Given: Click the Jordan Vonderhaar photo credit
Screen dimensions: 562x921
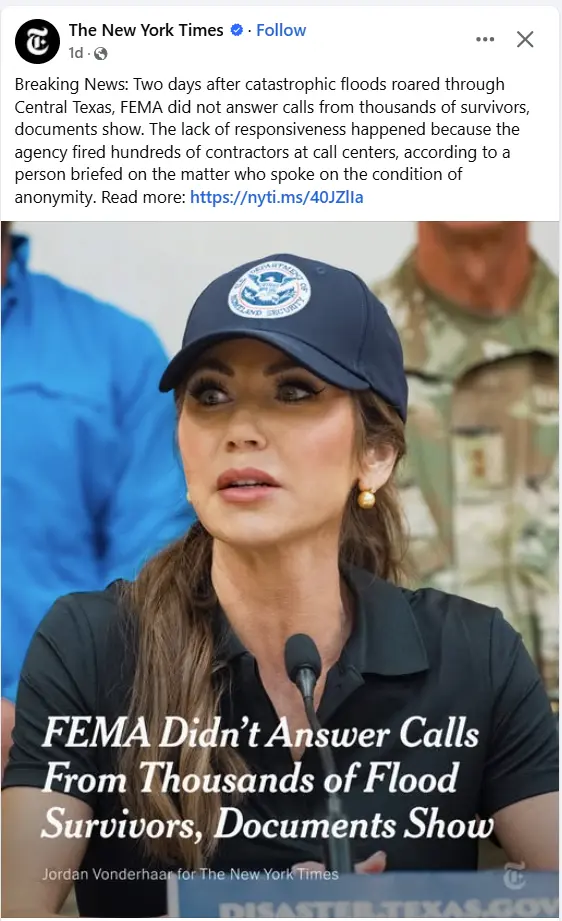Looking at the screenshot, I should click(x=190, y=874).
